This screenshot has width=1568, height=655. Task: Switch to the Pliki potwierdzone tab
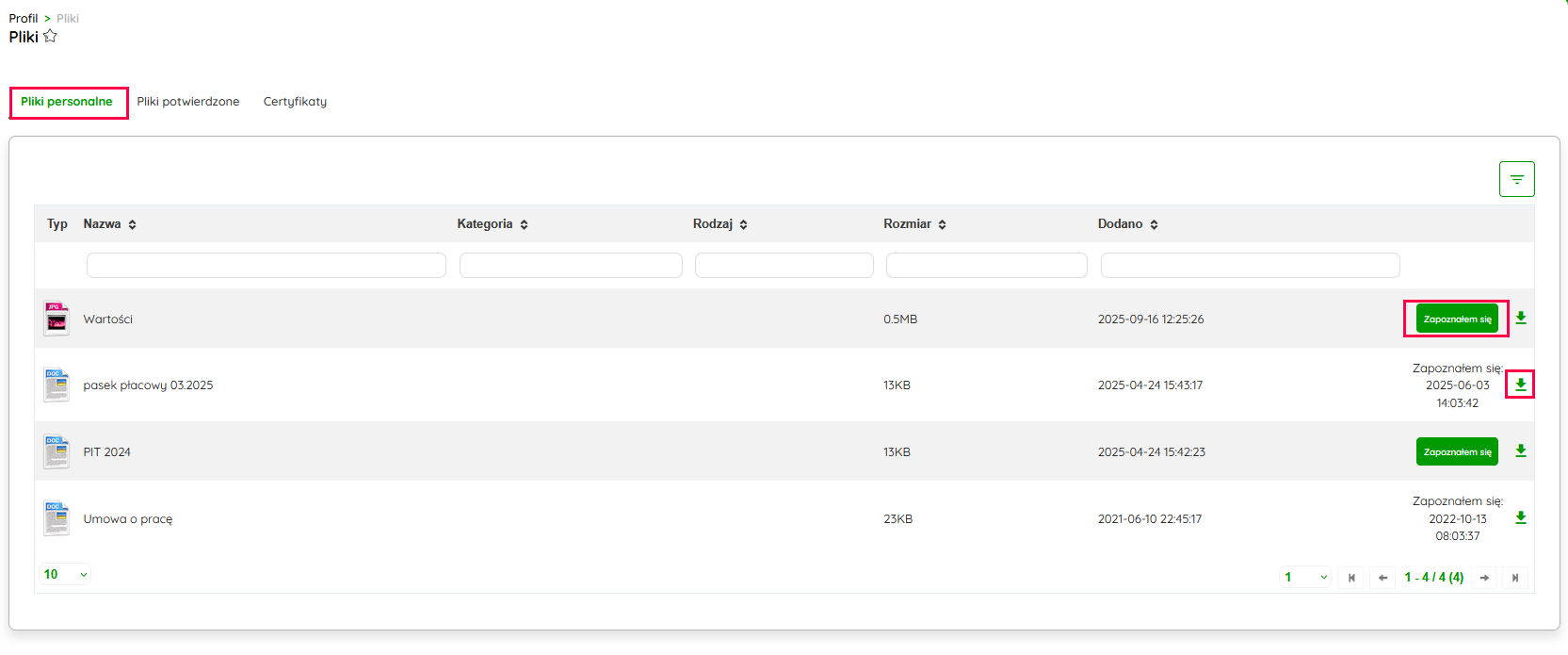[187, 102]
